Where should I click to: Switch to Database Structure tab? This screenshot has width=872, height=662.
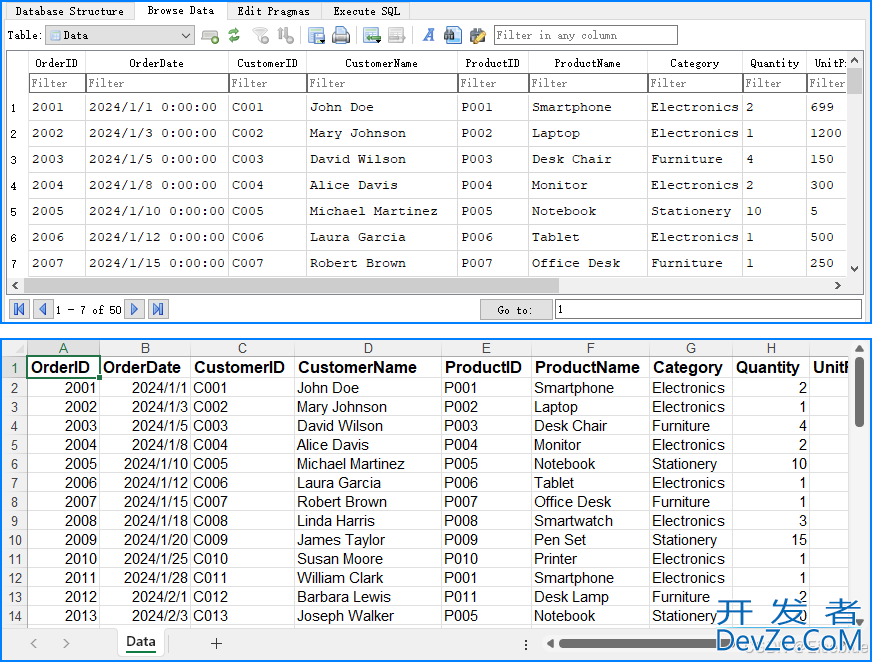point(70,11)
